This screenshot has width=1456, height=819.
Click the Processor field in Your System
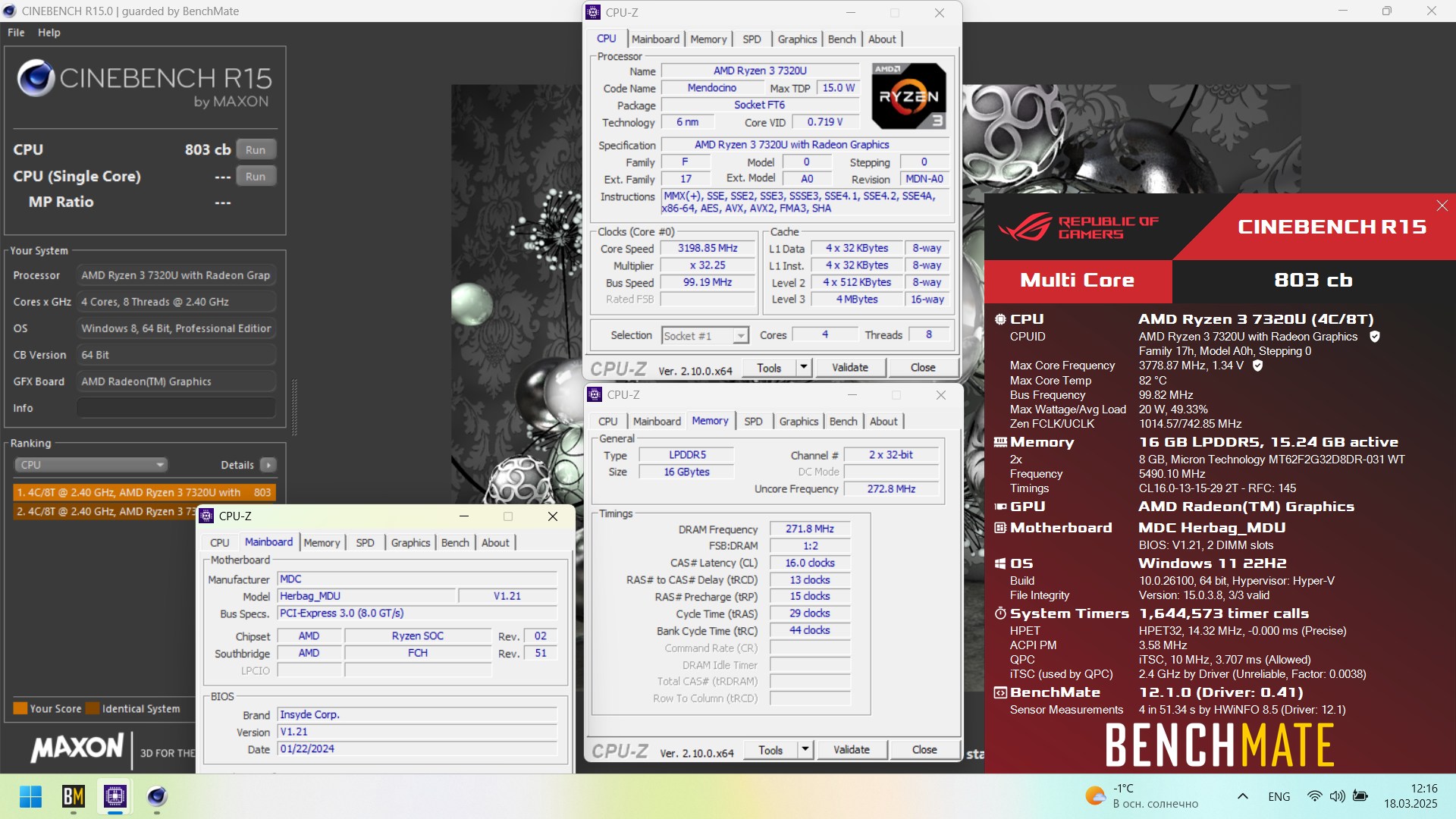click(176, 275)
